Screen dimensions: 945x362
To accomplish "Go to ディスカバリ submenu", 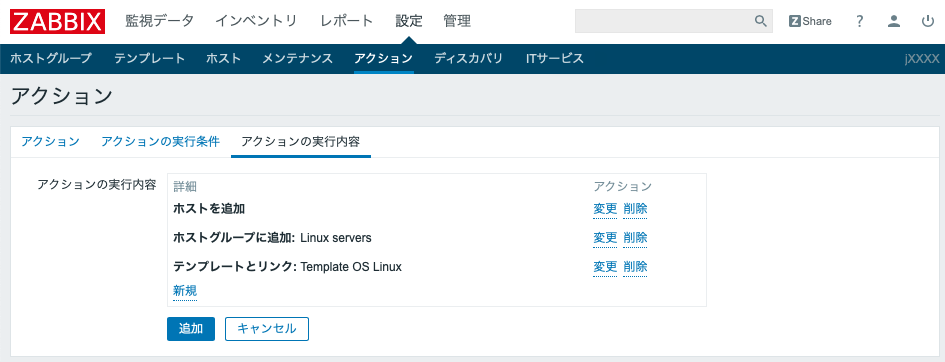I will [468, 58].
